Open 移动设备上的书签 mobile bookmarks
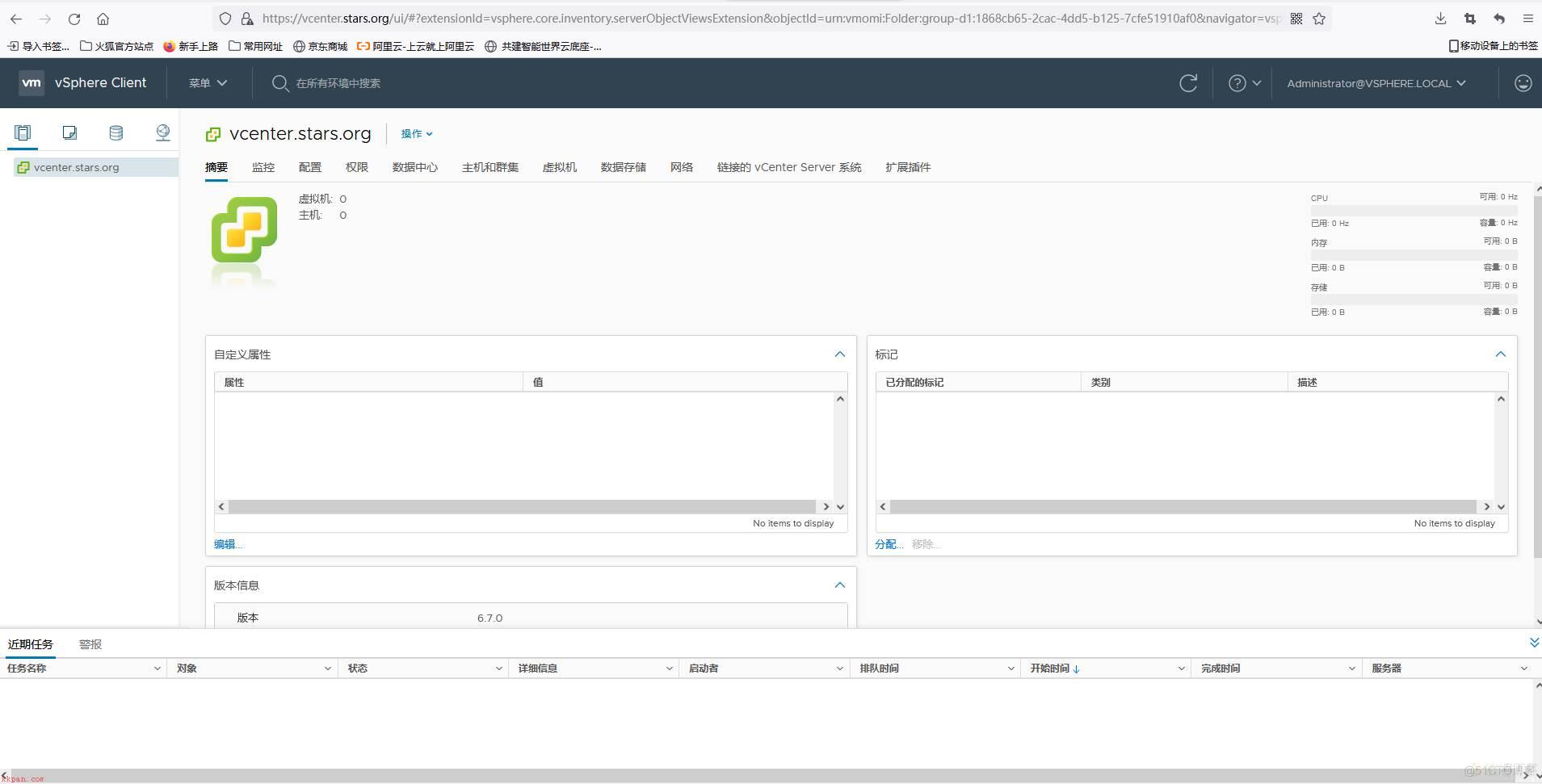 pyautogui.click(x=1494, y=46)
